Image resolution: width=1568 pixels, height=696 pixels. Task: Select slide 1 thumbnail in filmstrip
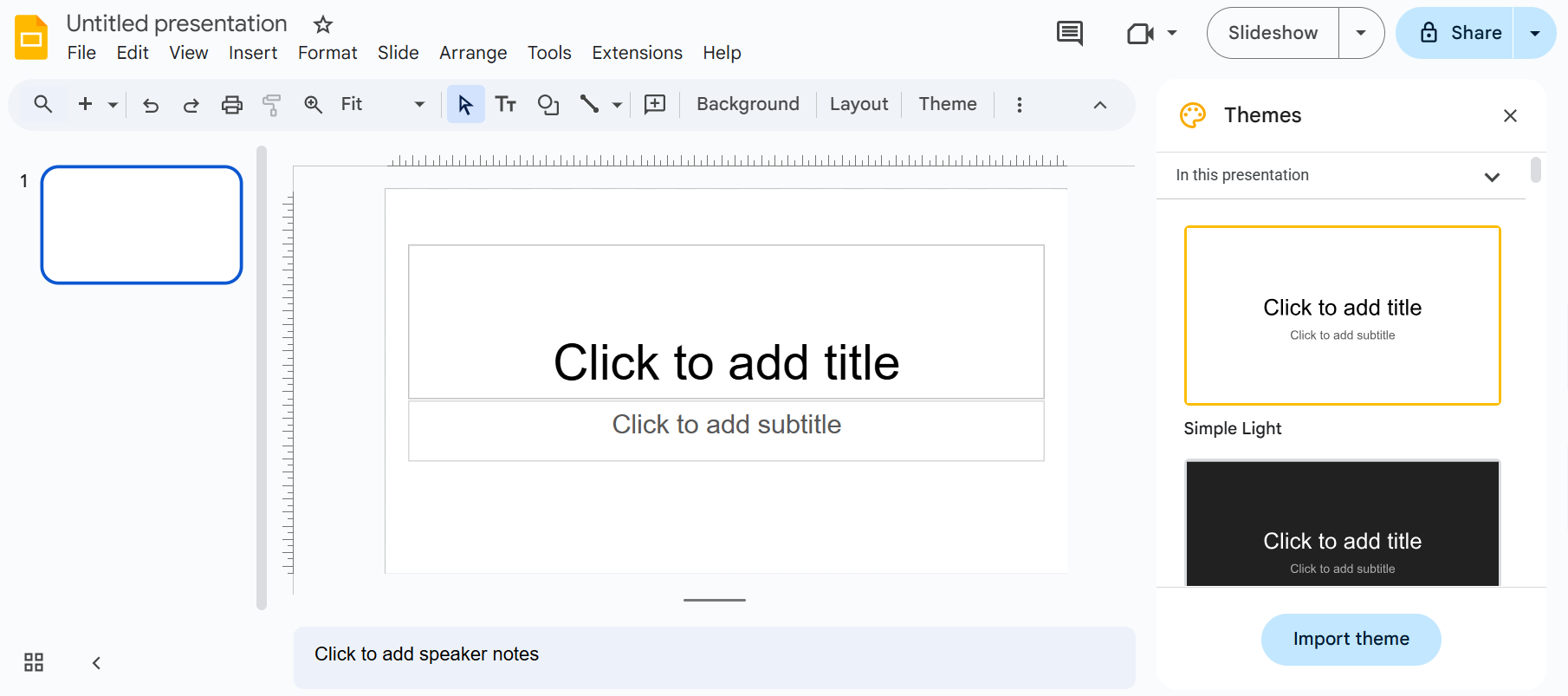(x=141, y=224)
